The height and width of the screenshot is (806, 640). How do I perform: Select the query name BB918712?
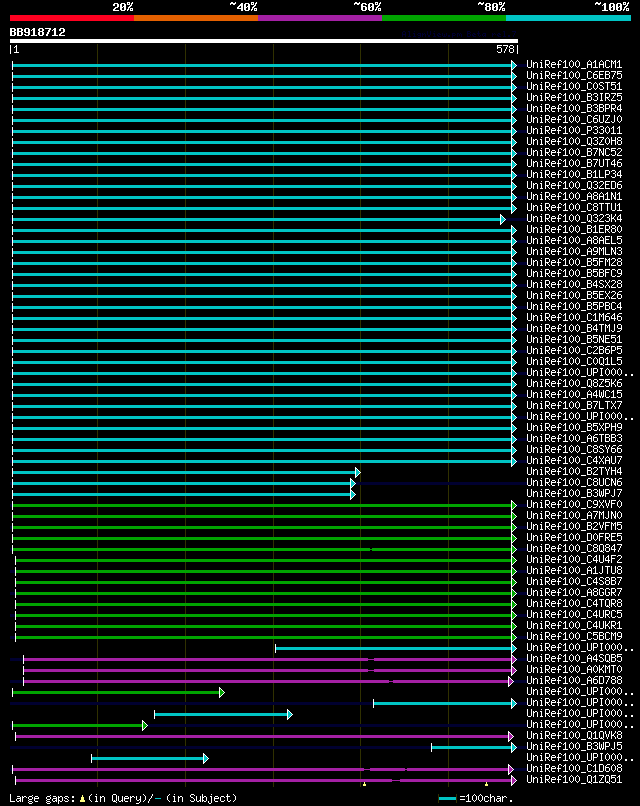[38, 32]
